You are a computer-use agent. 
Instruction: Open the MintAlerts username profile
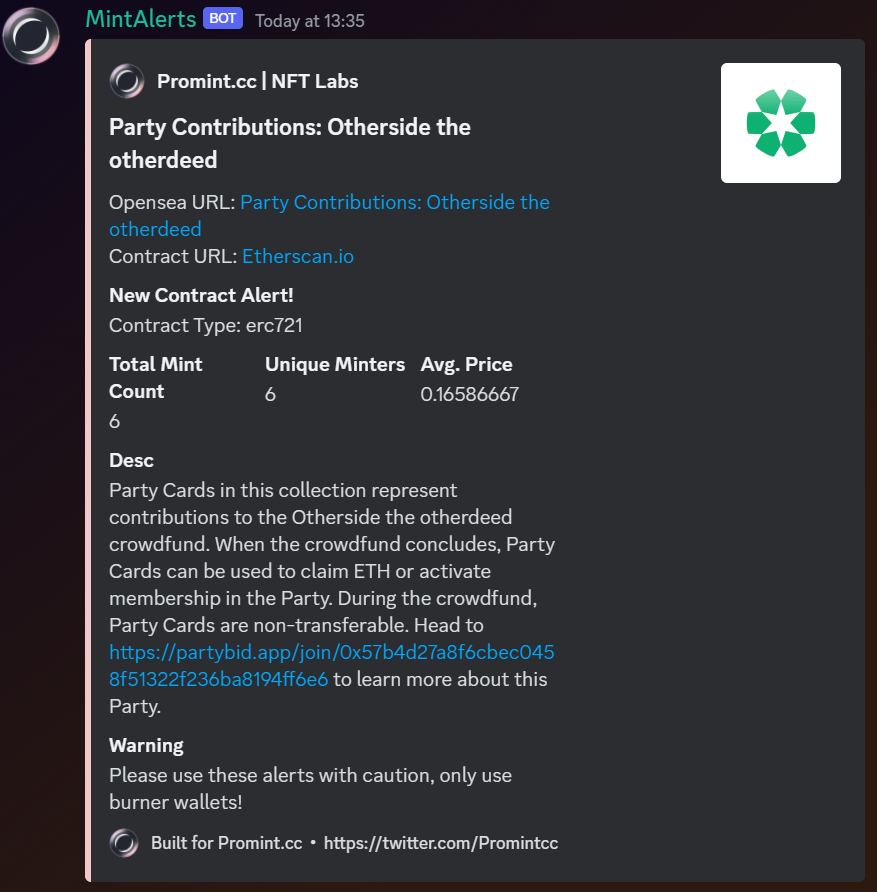(140, 19)
